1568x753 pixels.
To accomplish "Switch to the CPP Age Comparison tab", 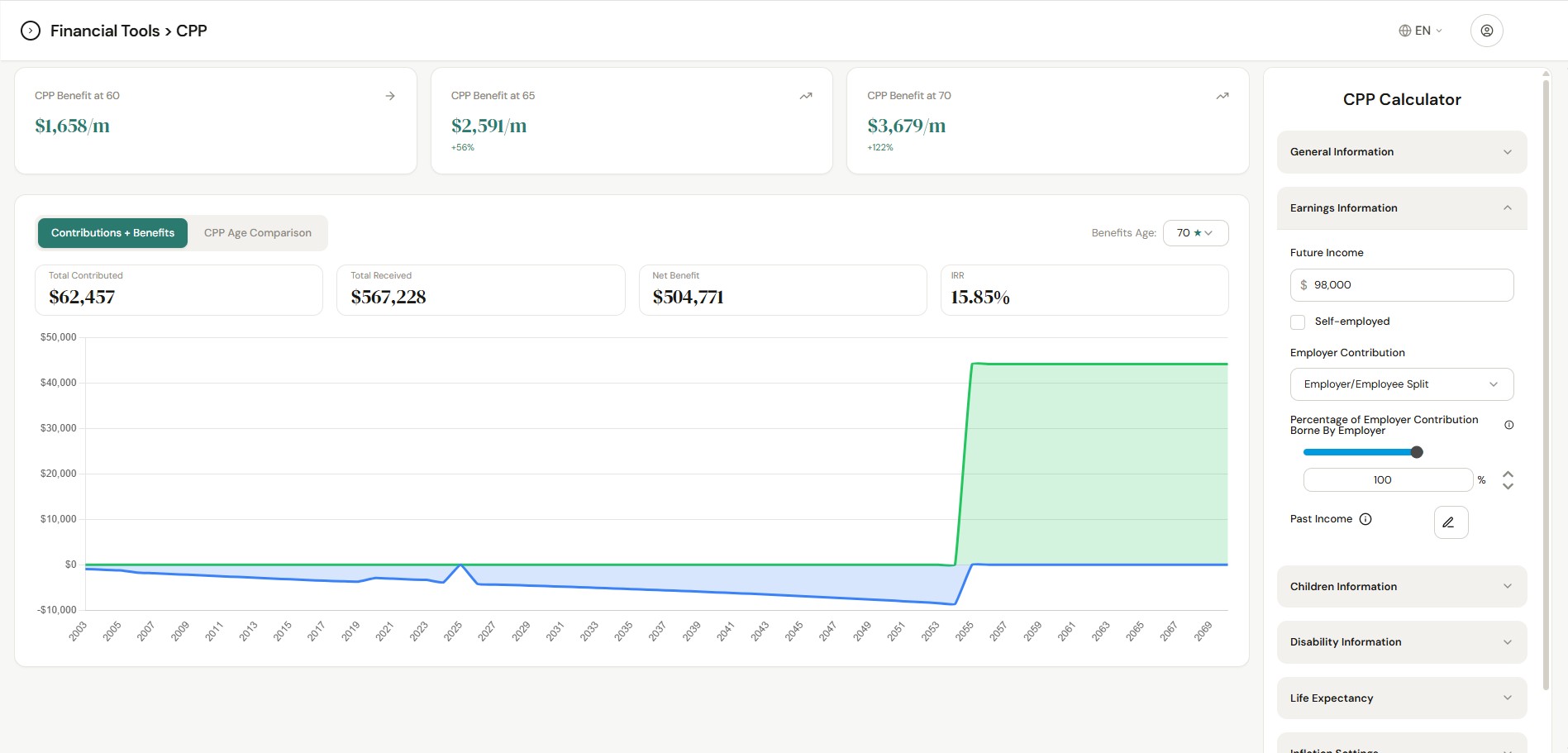I will point(258,233).
